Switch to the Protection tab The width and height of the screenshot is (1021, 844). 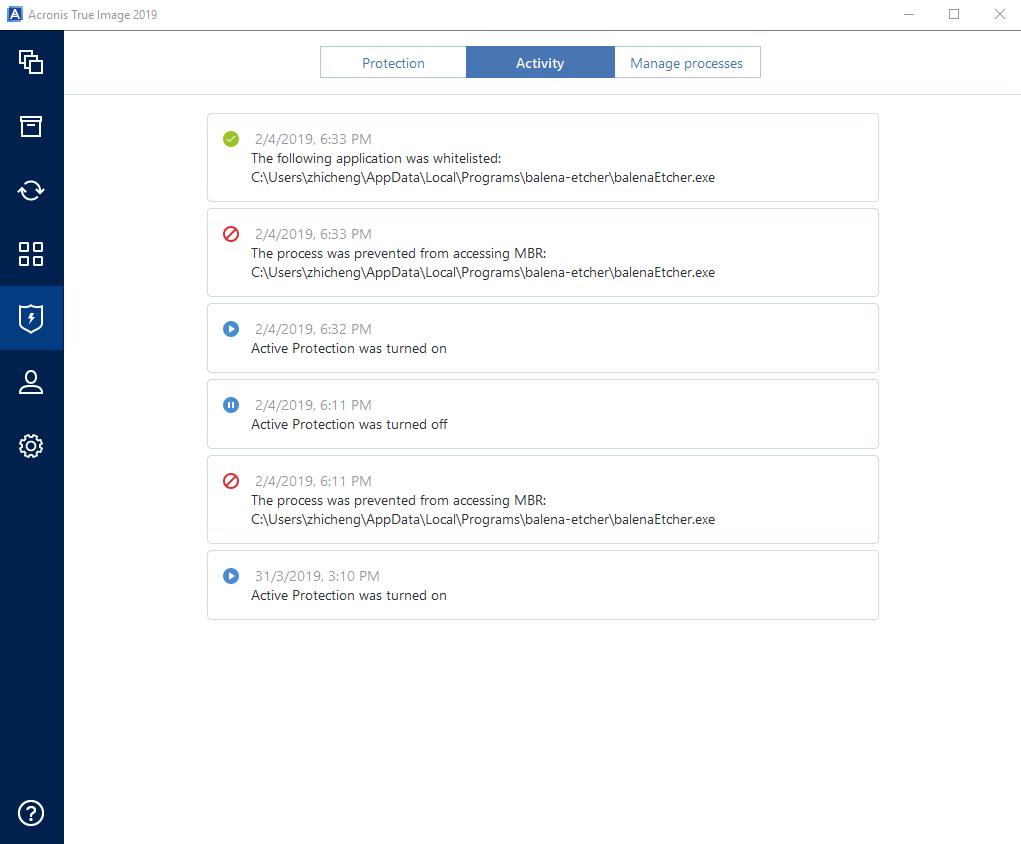[x=393, y=63]
